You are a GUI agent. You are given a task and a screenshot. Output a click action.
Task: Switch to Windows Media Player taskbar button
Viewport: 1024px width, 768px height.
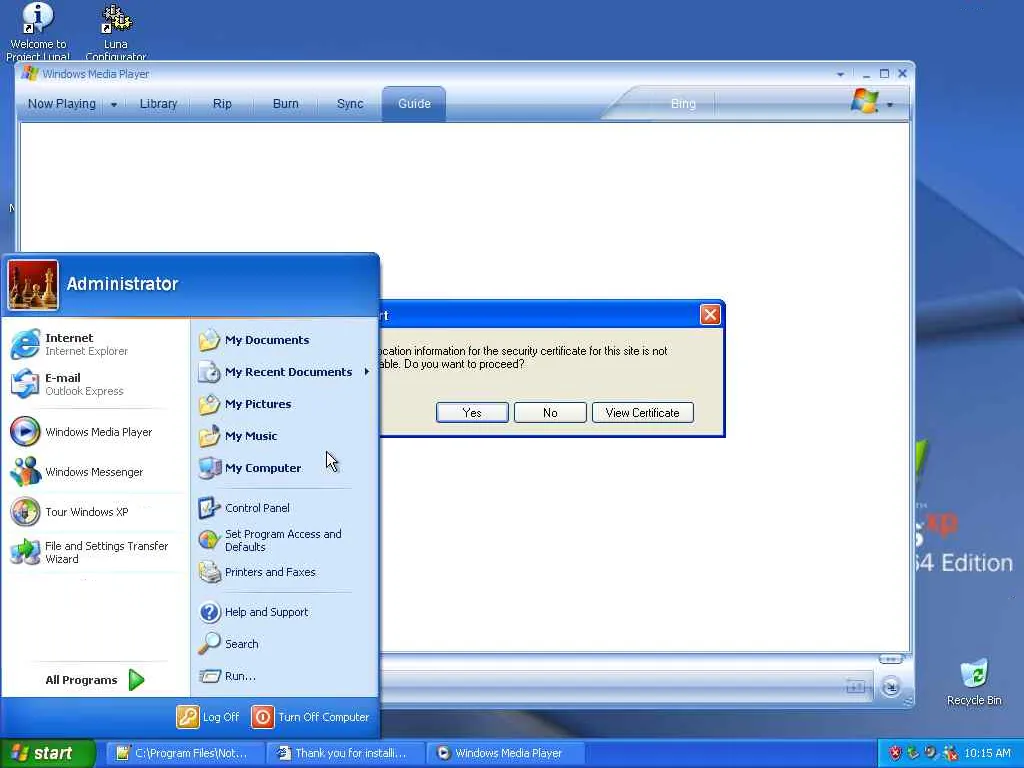click(505, 753)
